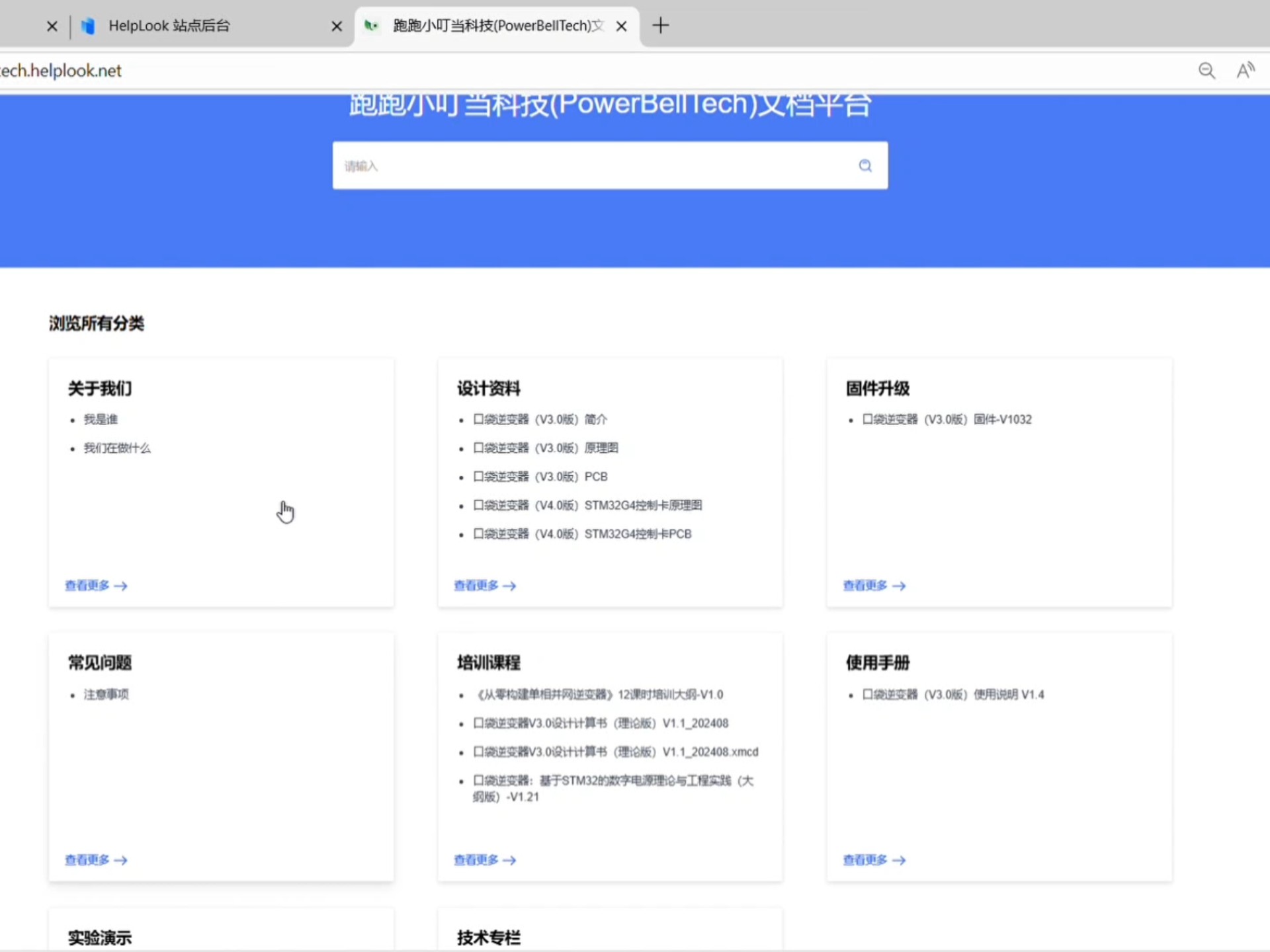Activate the read aloud icon in address bar
1270x952 pixels.
click(x=1246, y=71)
